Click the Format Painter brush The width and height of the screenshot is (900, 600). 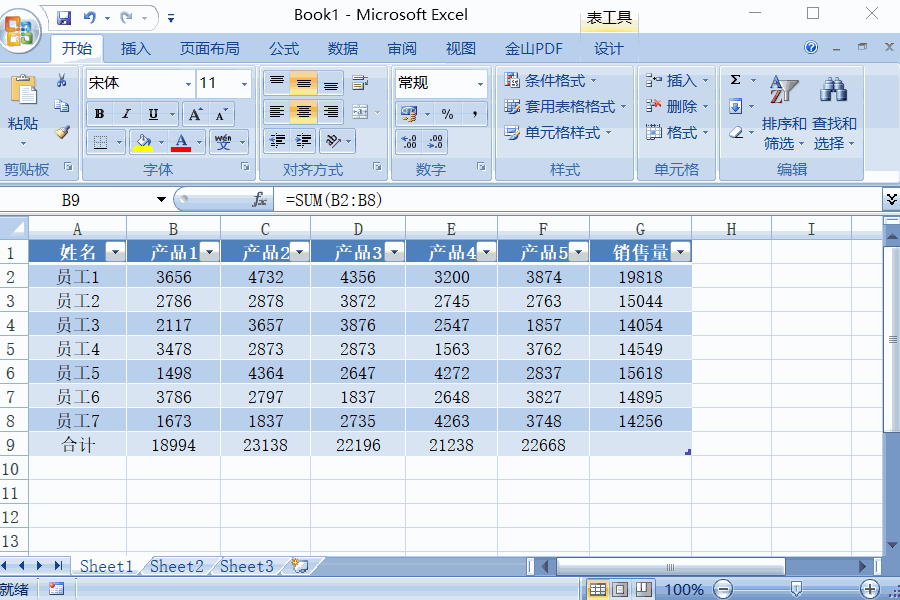61,132
